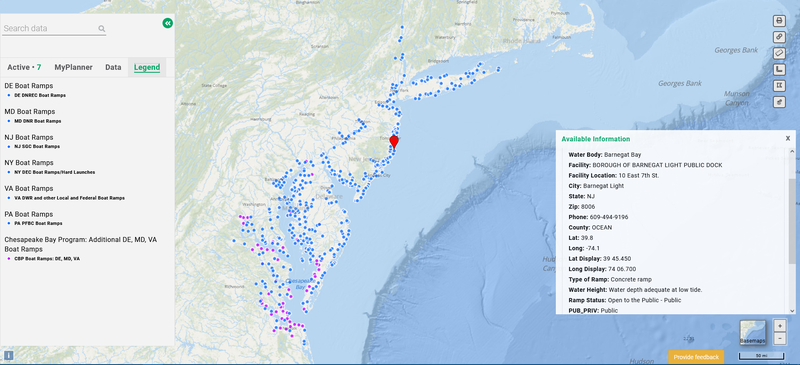Click the VA Boat Ramps legend heading
The height and width of the screenshot is (365, 800).
(x=29, y=188)
